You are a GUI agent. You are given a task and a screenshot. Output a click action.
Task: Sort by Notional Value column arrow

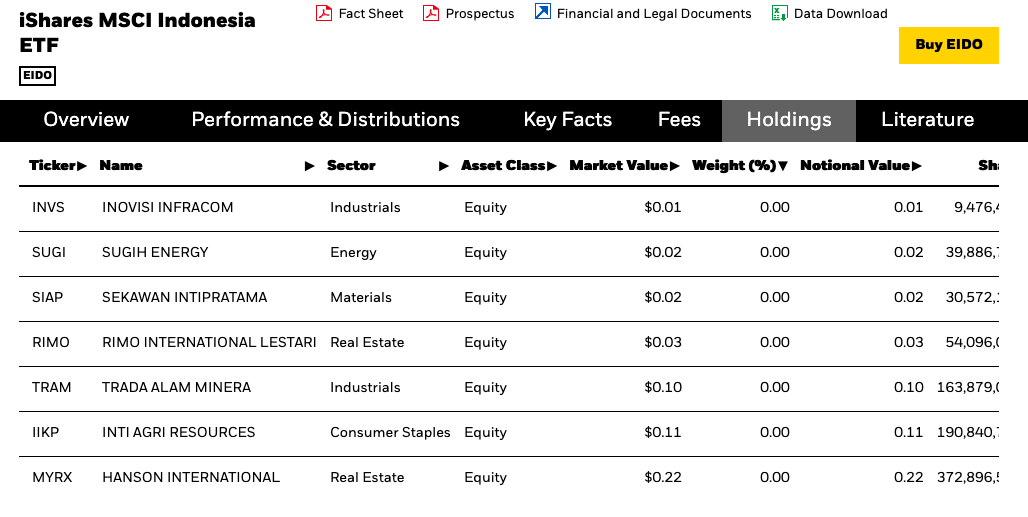(916, 166)
